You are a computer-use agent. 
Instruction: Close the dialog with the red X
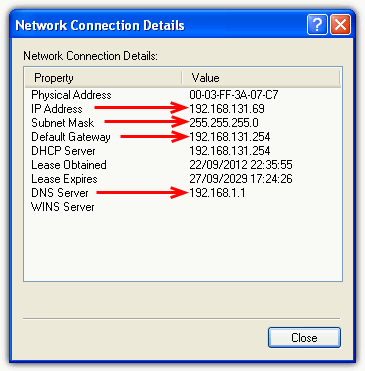point(340,25)
